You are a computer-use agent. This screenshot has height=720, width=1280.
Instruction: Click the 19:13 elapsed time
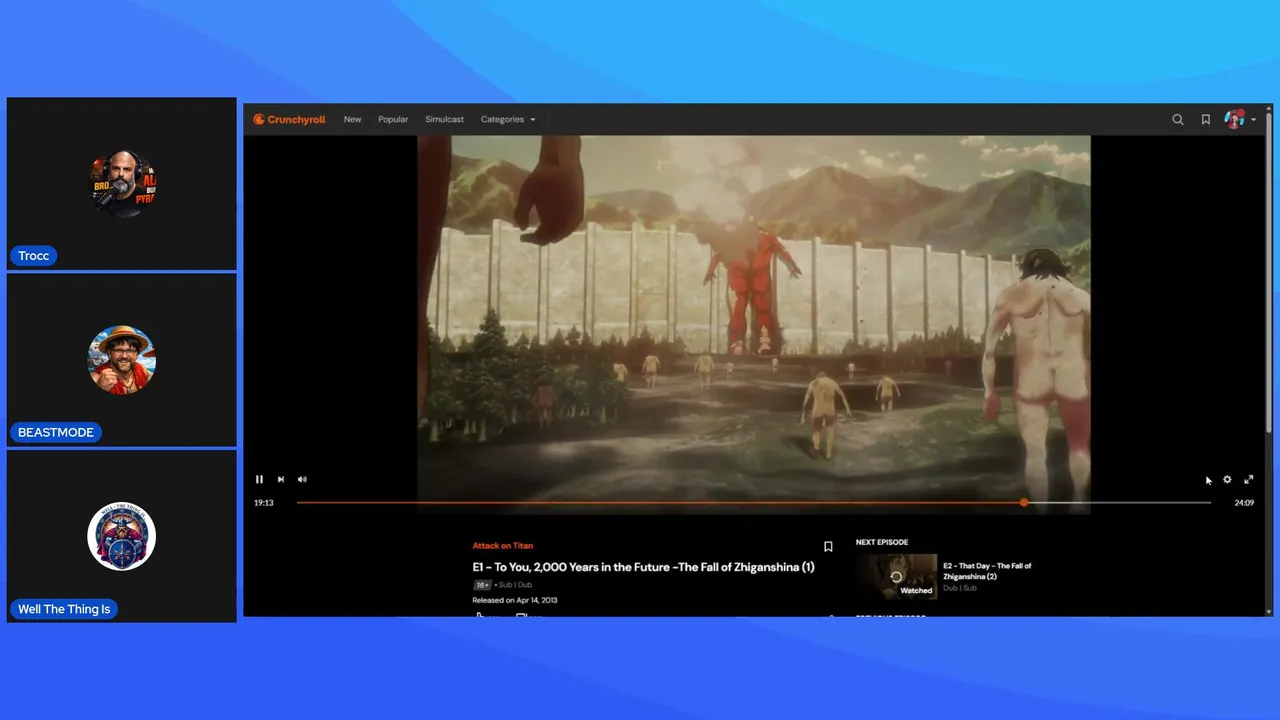(x=263, y=503)
